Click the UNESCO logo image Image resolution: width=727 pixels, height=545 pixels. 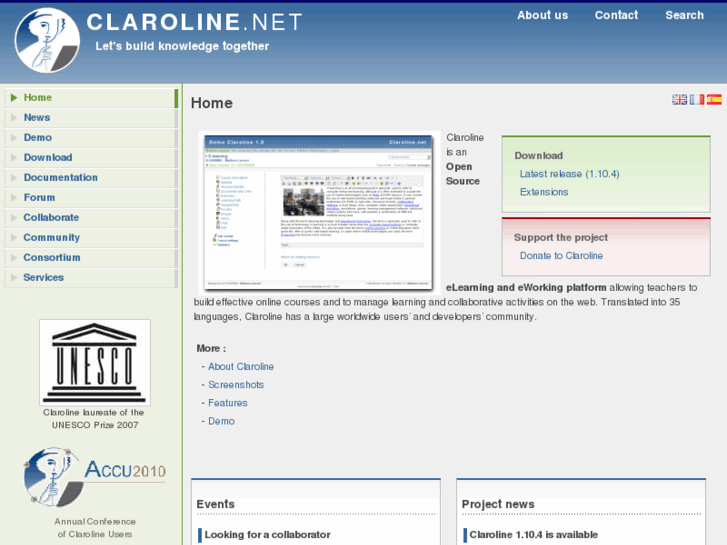[95, 362]
